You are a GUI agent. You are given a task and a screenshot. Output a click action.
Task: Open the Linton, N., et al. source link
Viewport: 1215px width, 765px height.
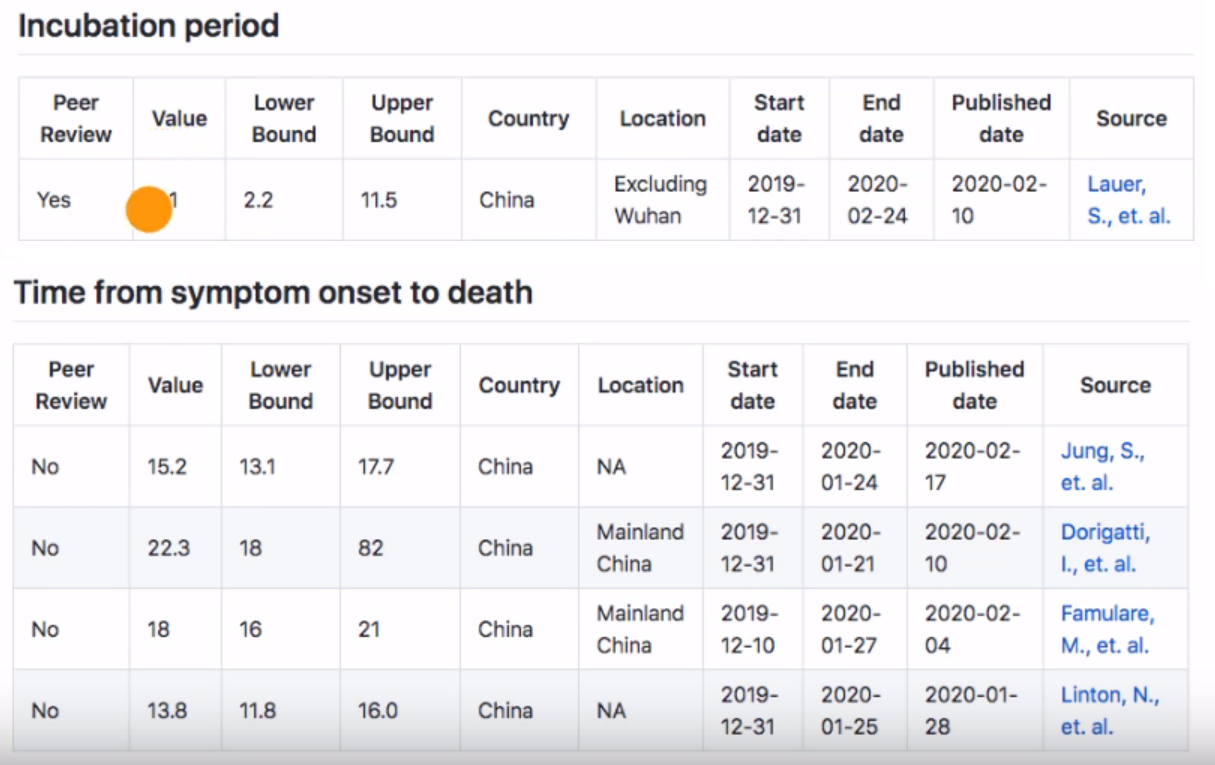pyautogui.click(x=1108, y=710)
